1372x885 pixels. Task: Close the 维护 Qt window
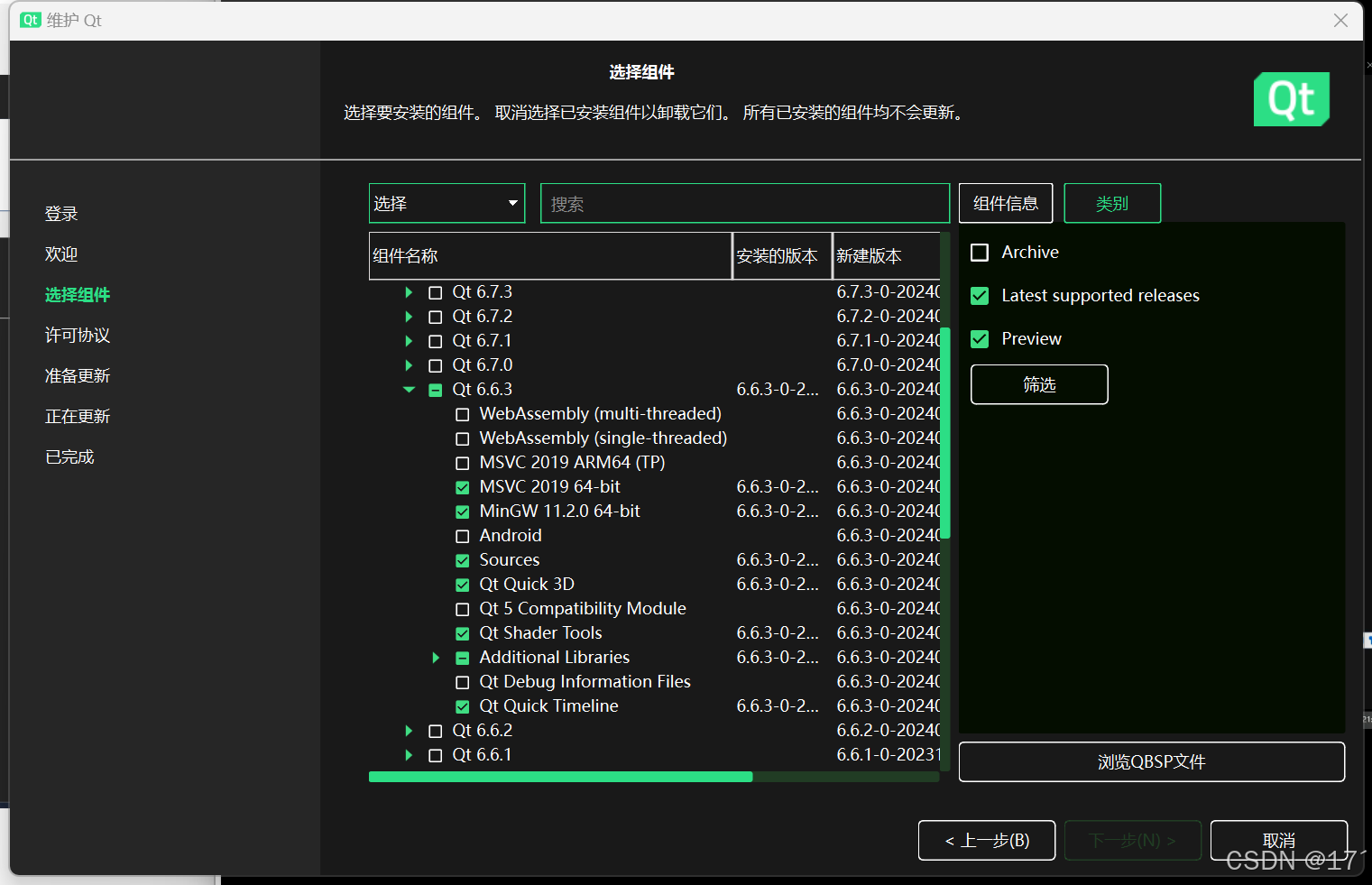coord(1340,20)
